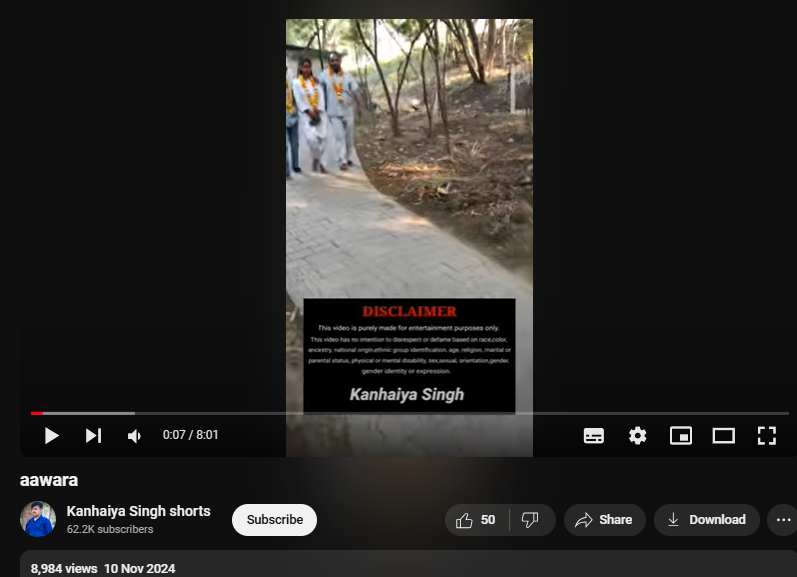Expand the description with 8,984 views
797x577 pixels.
click(x=408, y=564)
